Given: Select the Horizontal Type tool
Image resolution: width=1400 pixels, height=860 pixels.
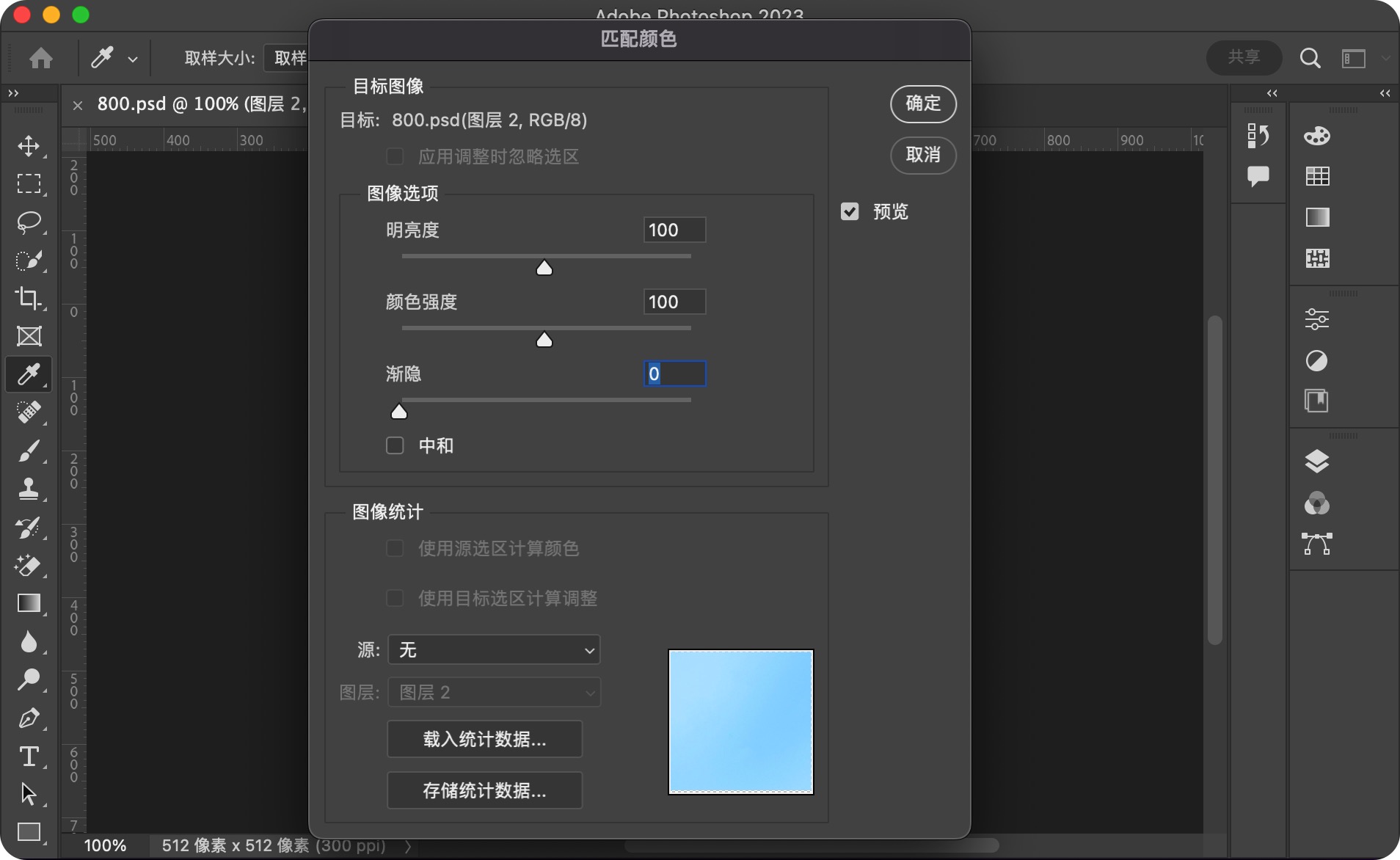Looking at the screenshot, I should [29, 756].
